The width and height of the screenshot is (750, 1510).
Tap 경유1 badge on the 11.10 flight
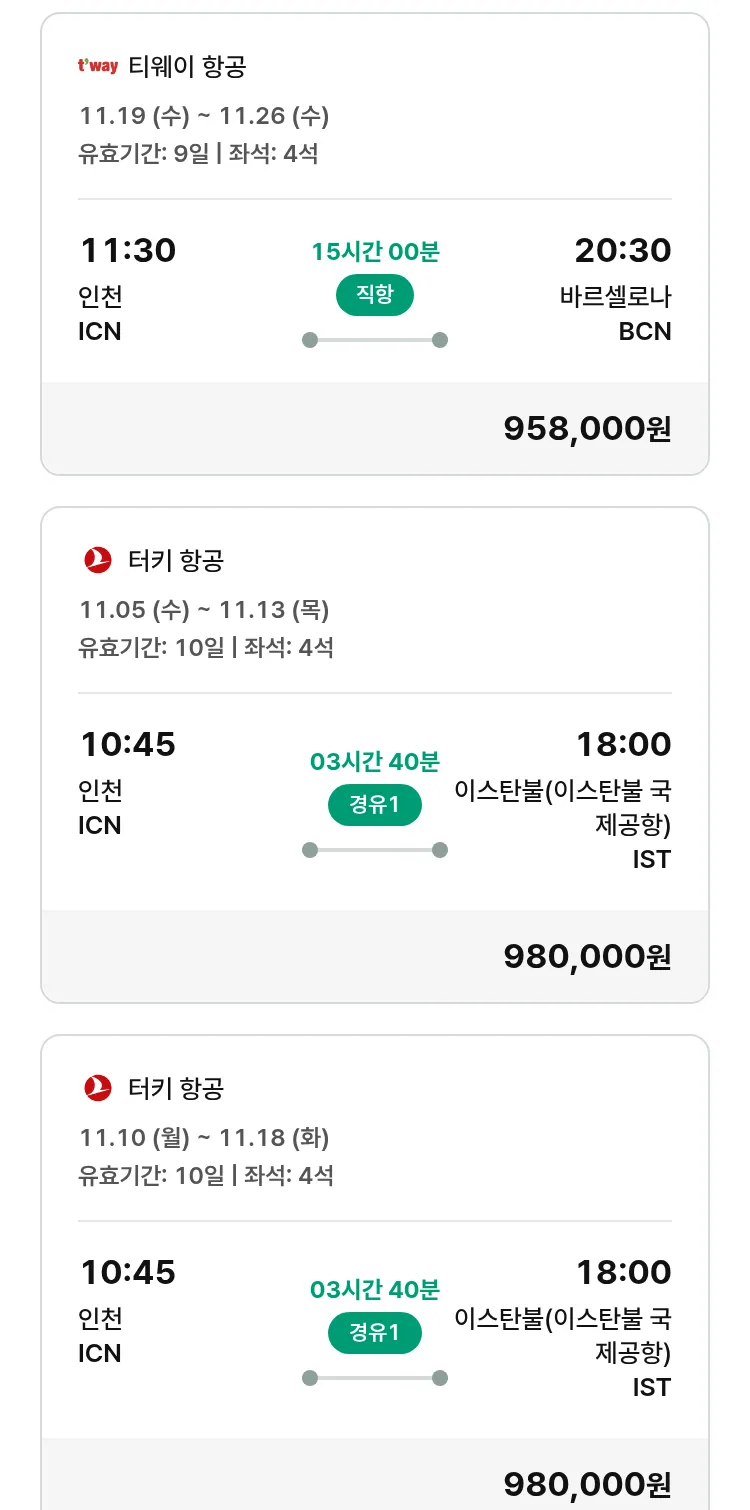[375, 1333]
